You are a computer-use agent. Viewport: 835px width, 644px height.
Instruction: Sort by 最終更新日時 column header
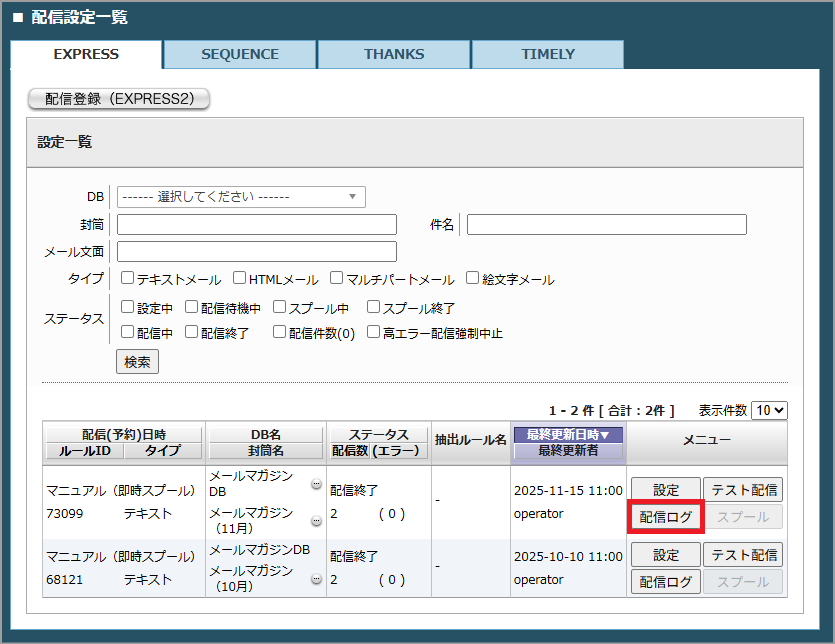[x=567, y=434]
